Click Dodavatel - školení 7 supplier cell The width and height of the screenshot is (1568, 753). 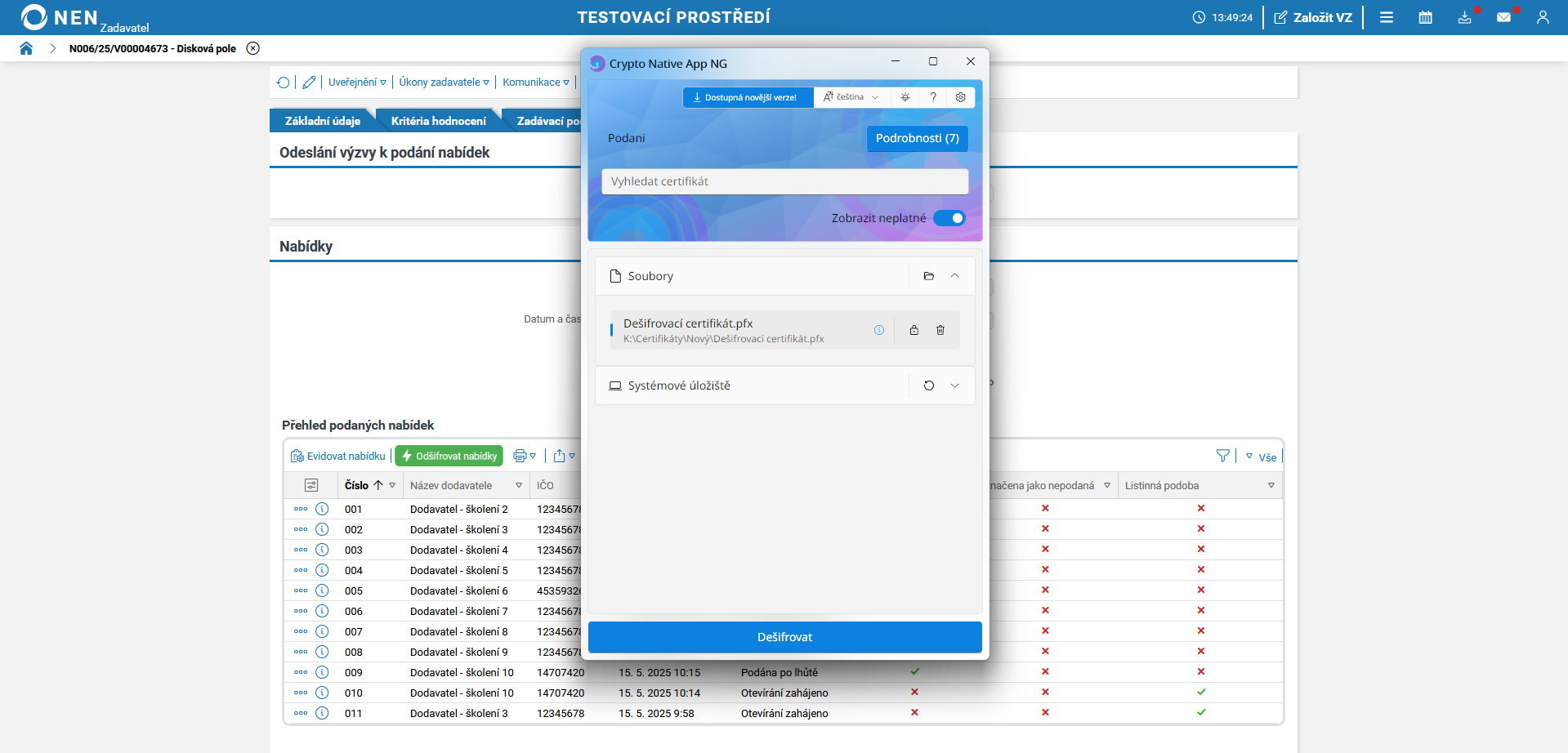(459, 611)
